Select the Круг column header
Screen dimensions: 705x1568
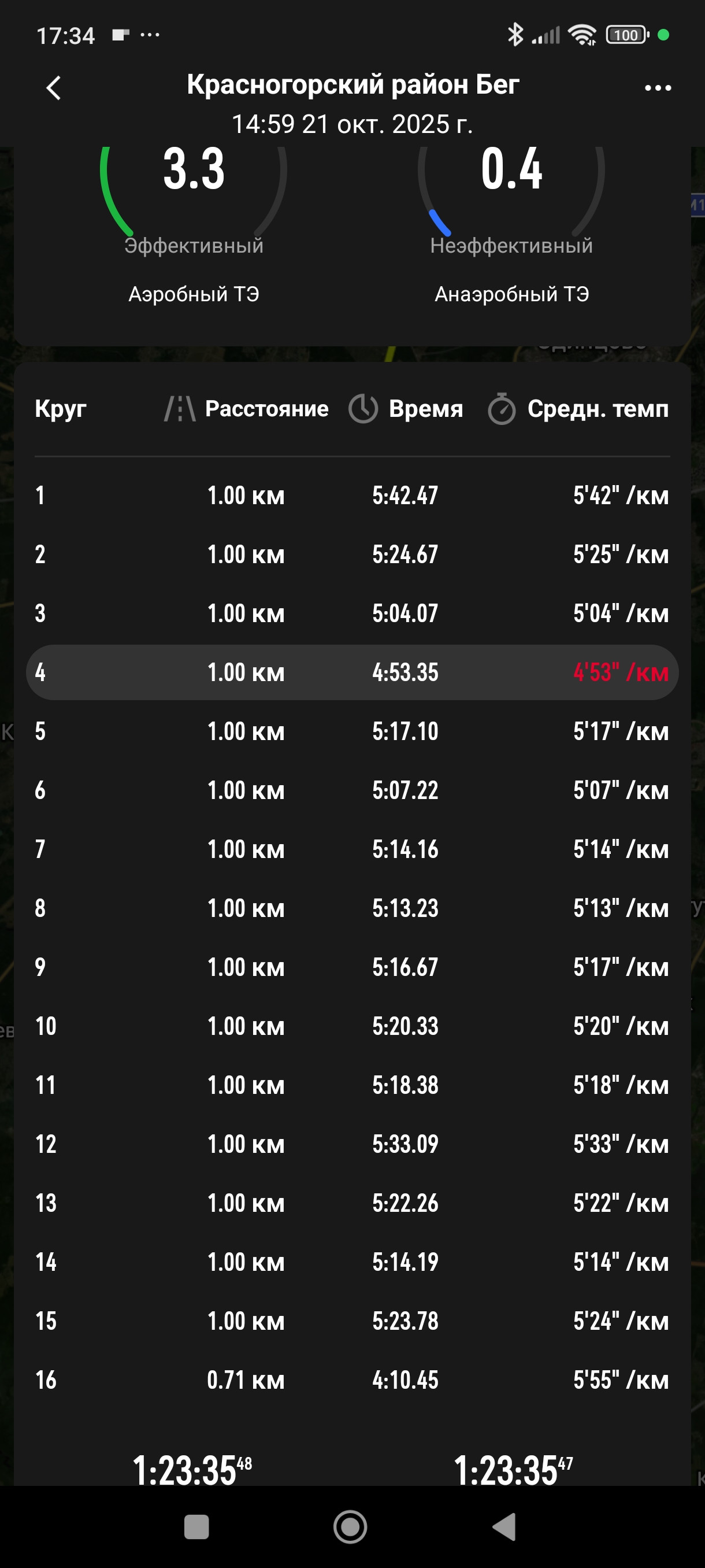(61, 408)
